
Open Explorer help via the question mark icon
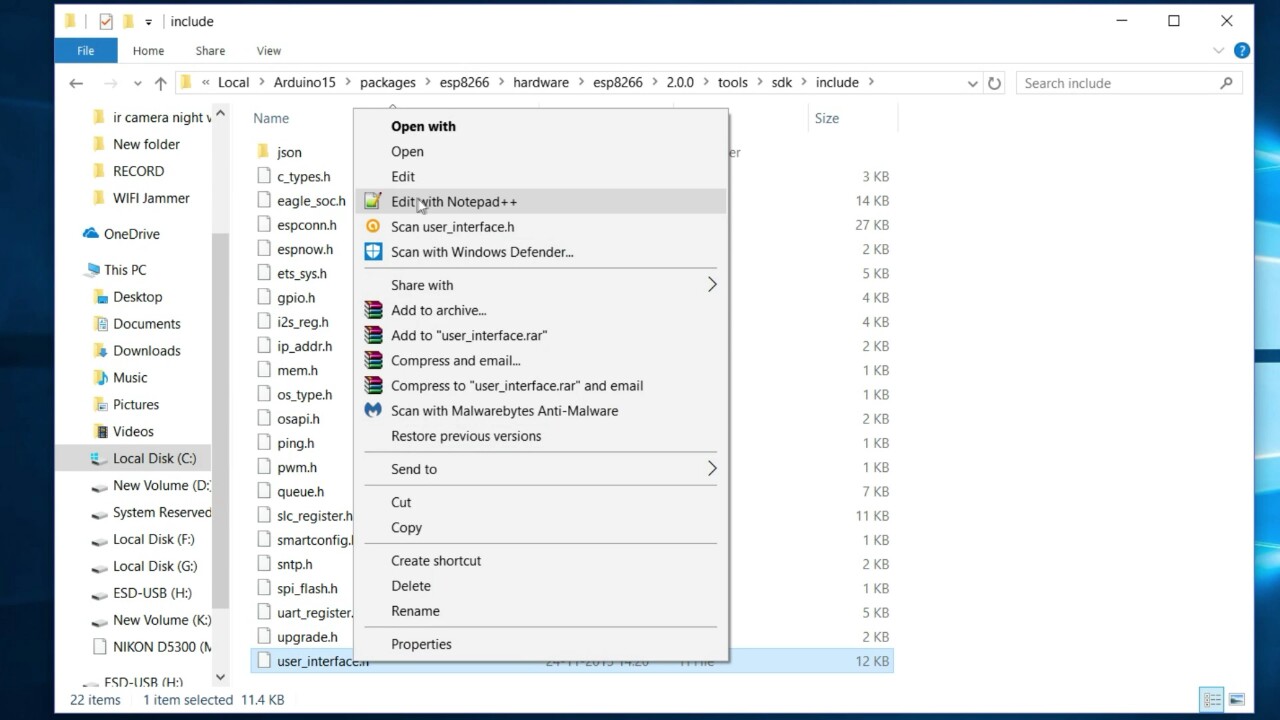coord(1241,50)
